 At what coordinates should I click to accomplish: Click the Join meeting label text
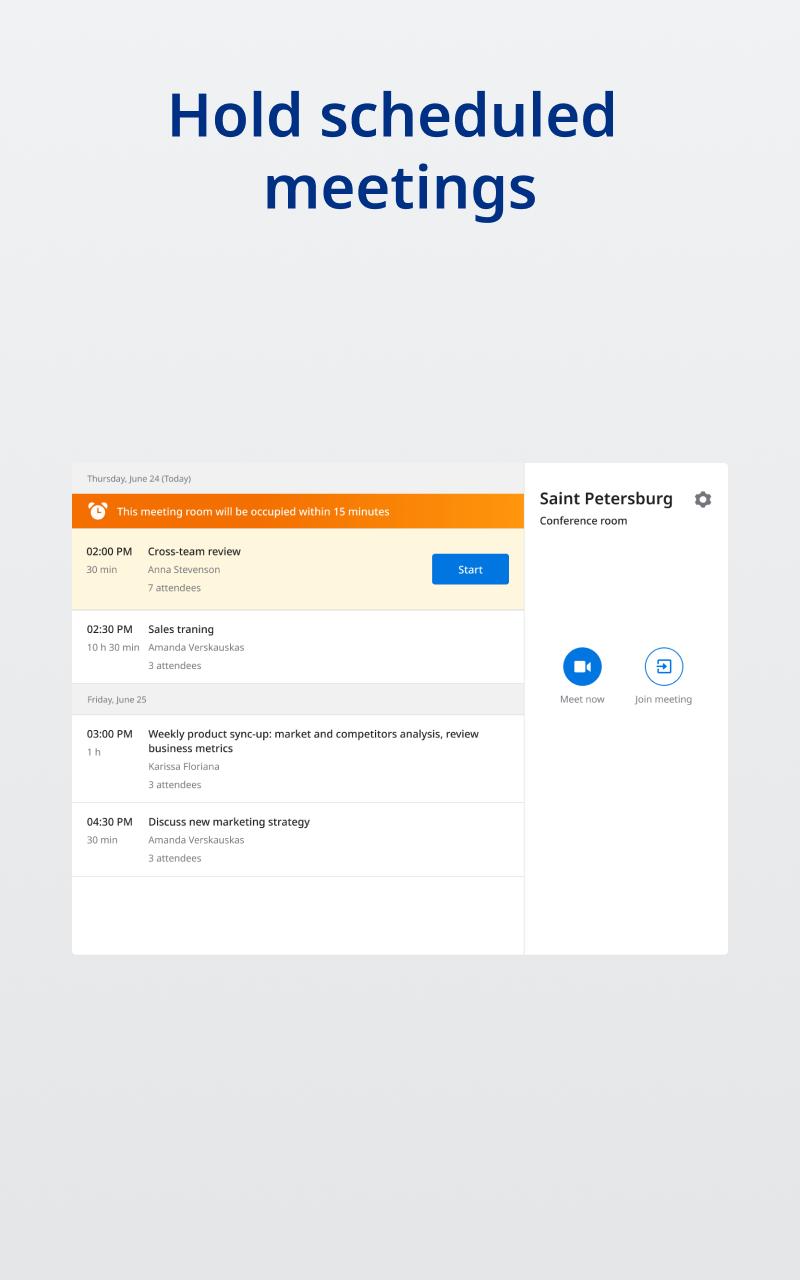[663, 699]
